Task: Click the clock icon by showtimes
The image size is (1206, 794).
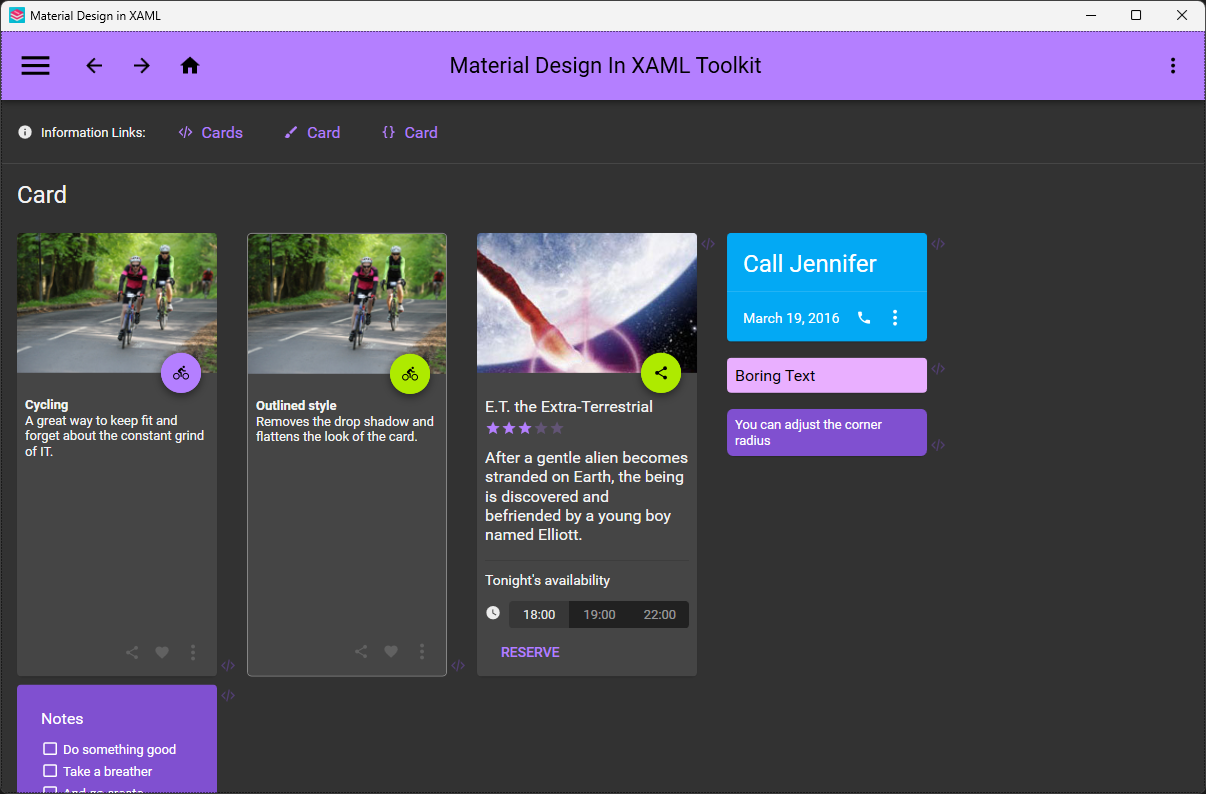Action: (x=493, y=612)
